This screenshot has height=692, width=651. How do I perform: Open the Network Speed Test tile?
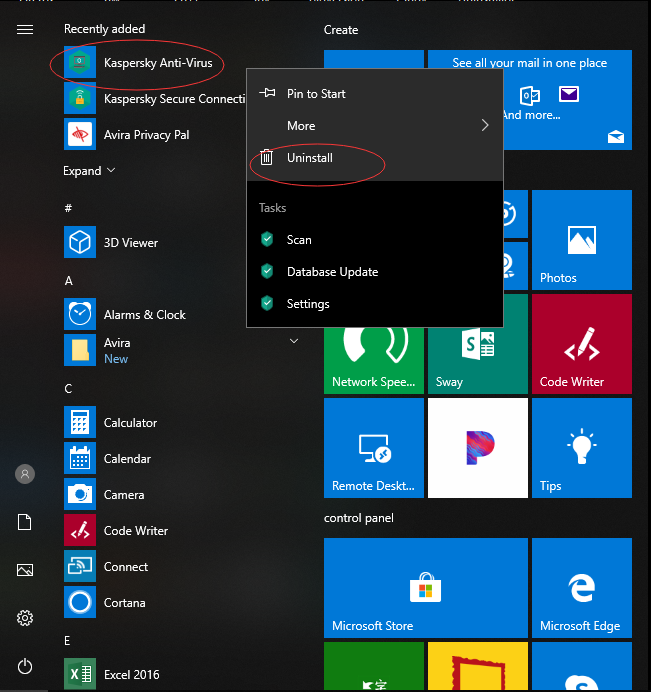374,361
